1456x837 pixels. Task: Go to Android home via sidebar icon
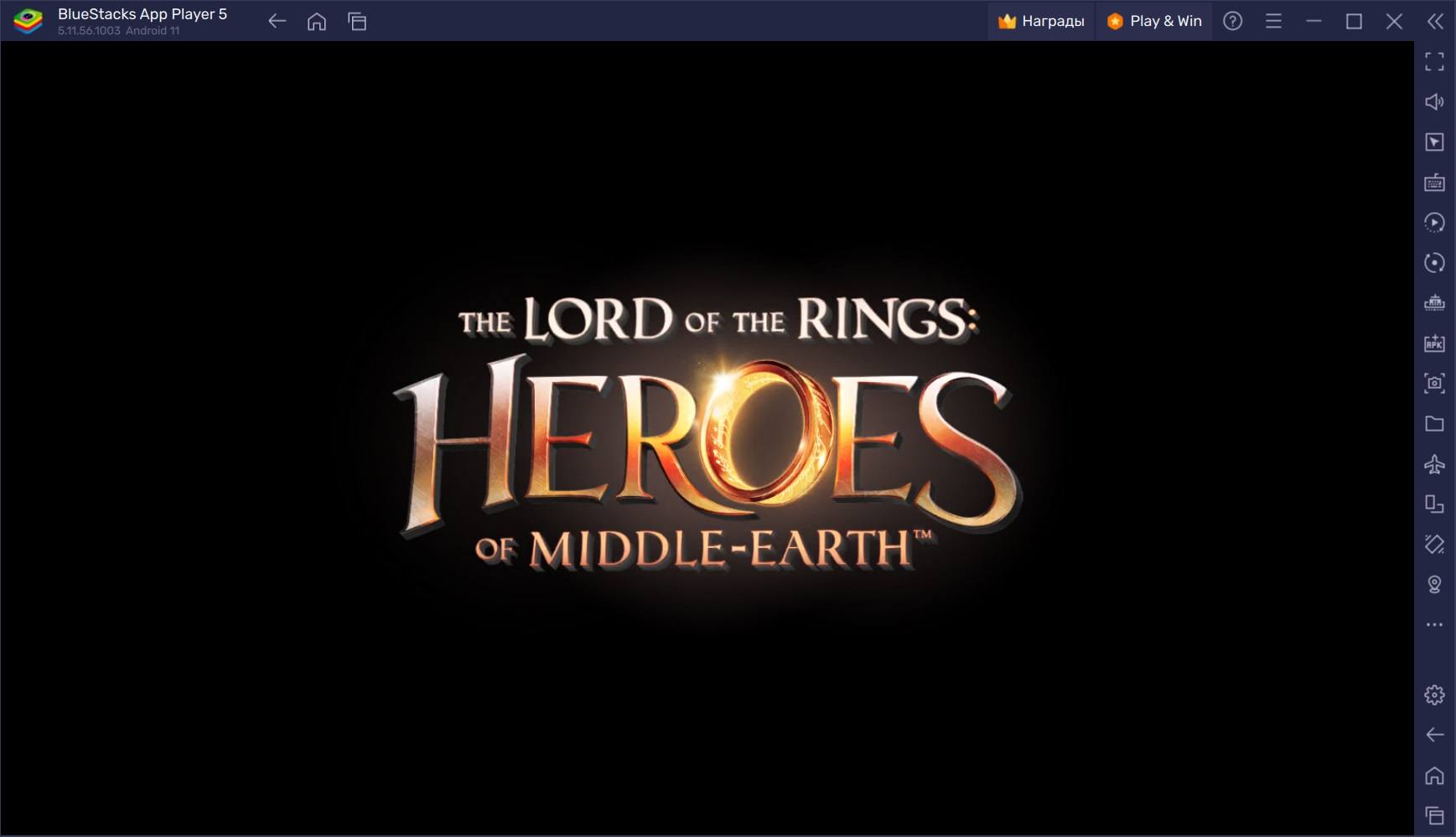1434,775
